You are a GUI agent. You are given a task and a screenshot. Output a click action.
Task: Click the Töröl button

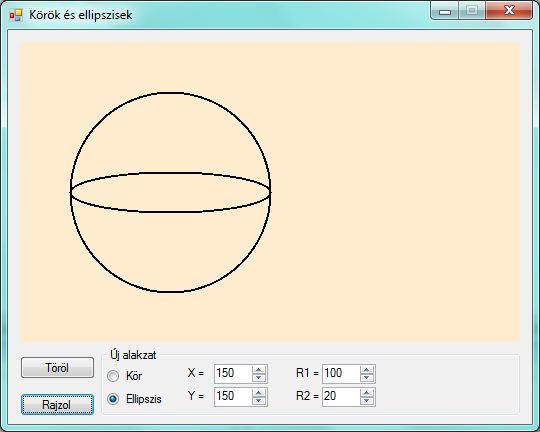pyautogui.click(x=57, y=368)
